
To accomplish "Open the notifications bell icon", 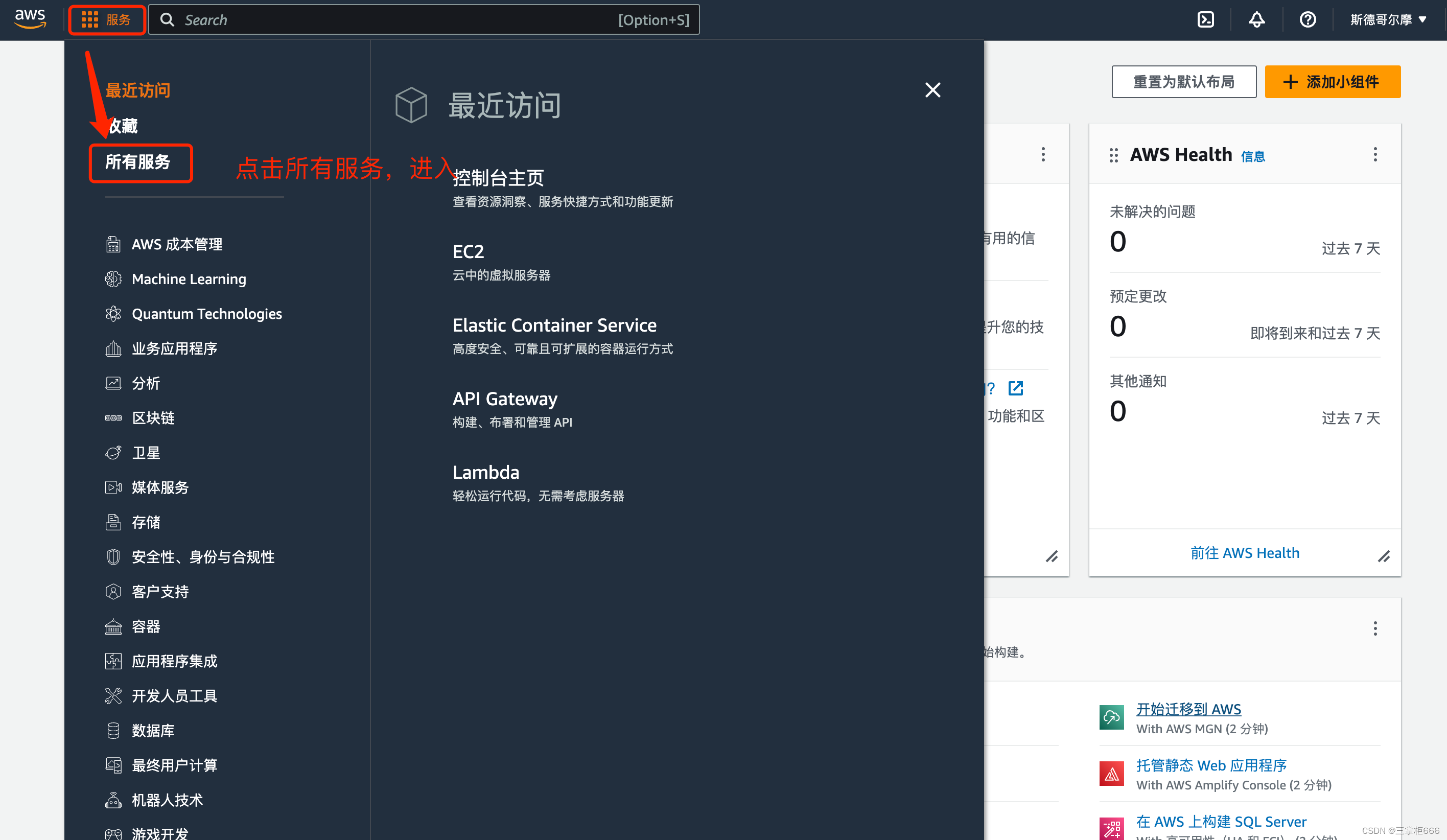I will click(1256, 19).
